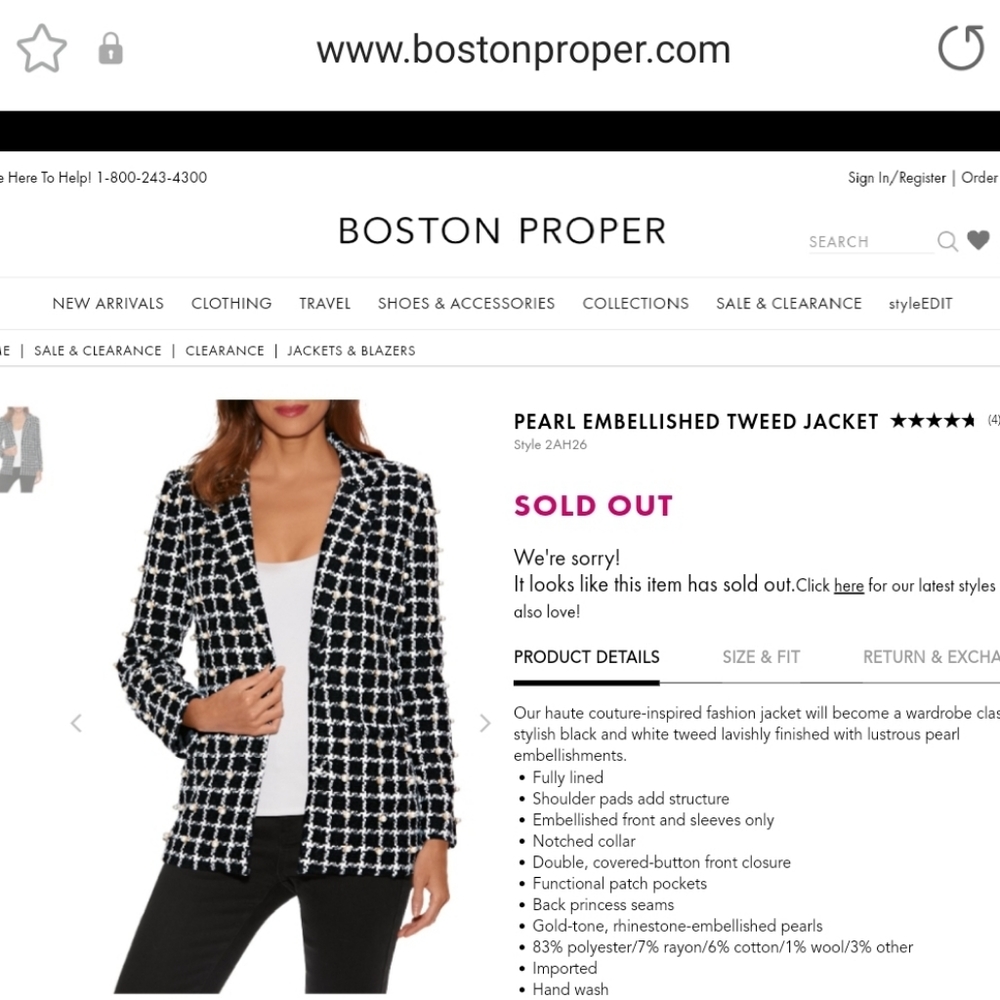
Task: Click the right image carousel arrow
Action: click(485, 723)
